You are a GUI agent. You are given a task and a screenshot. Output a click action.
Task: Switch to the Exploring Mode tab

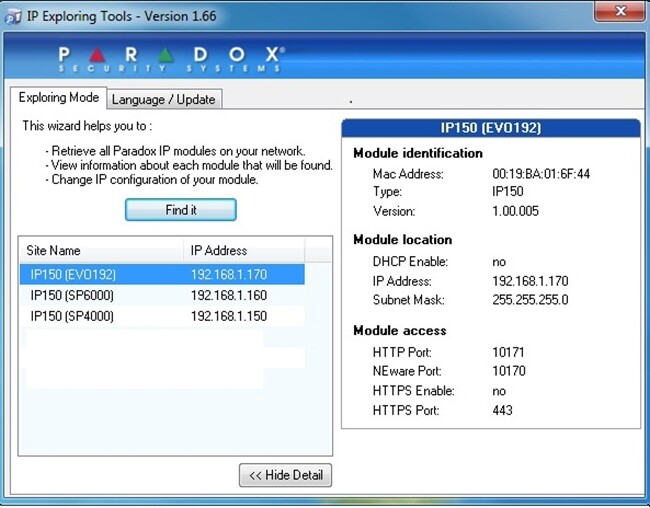59,98
